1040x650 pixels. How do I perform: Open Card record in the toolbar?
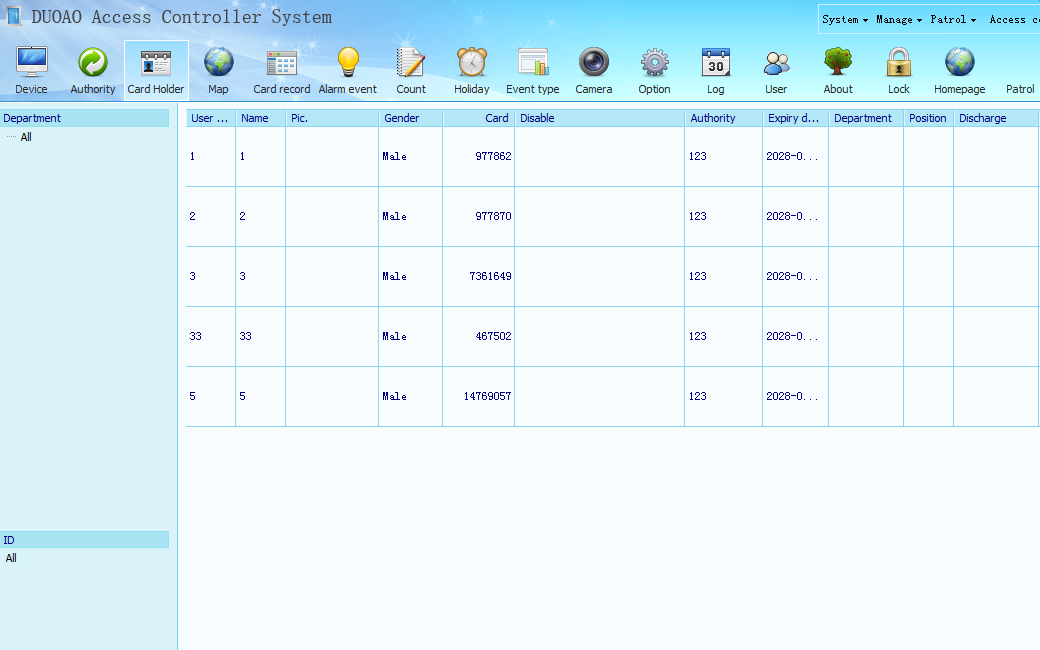click(281, 70)
